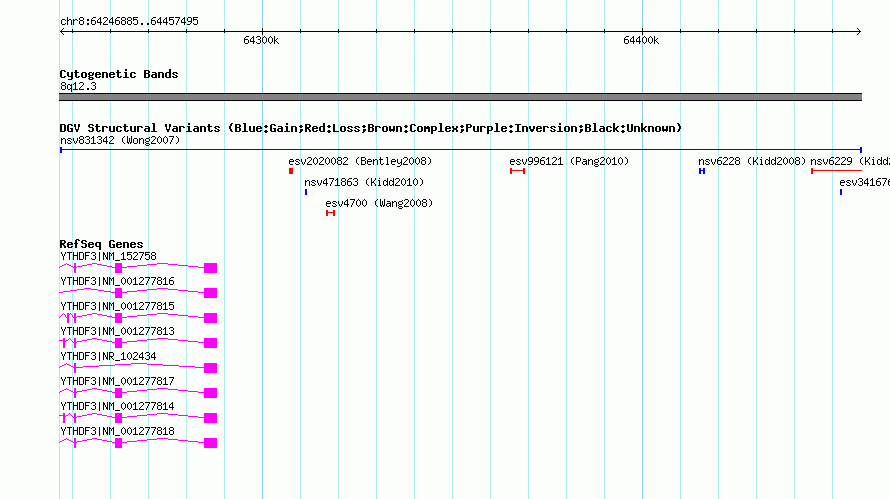Click the red esv4700 loss glyph
Viewport: 890px width, 499px height.
pos(330,213)
